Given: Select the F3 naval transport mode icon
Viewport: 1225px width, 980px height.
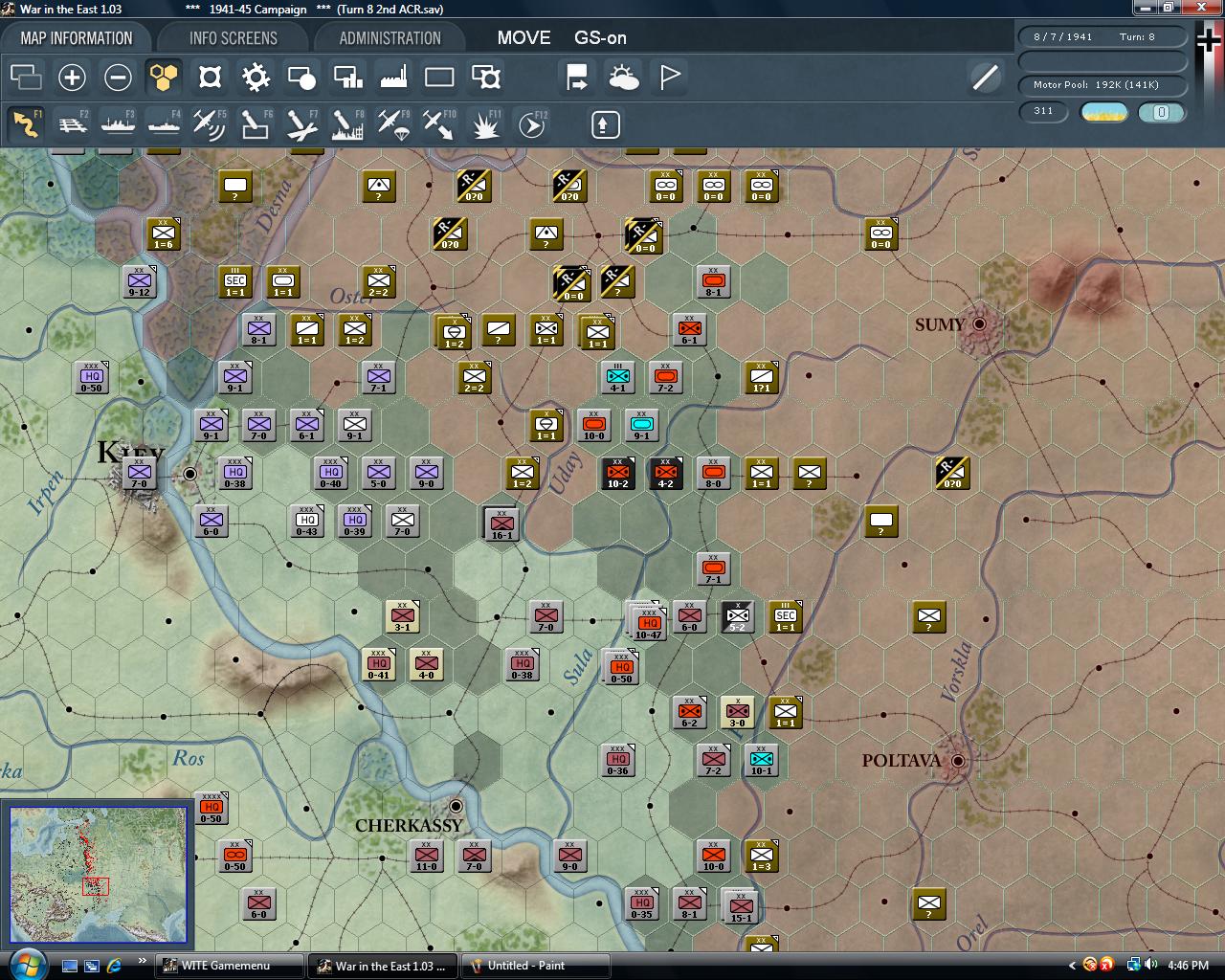Looking at the screenshot, I should coord(118,124).
